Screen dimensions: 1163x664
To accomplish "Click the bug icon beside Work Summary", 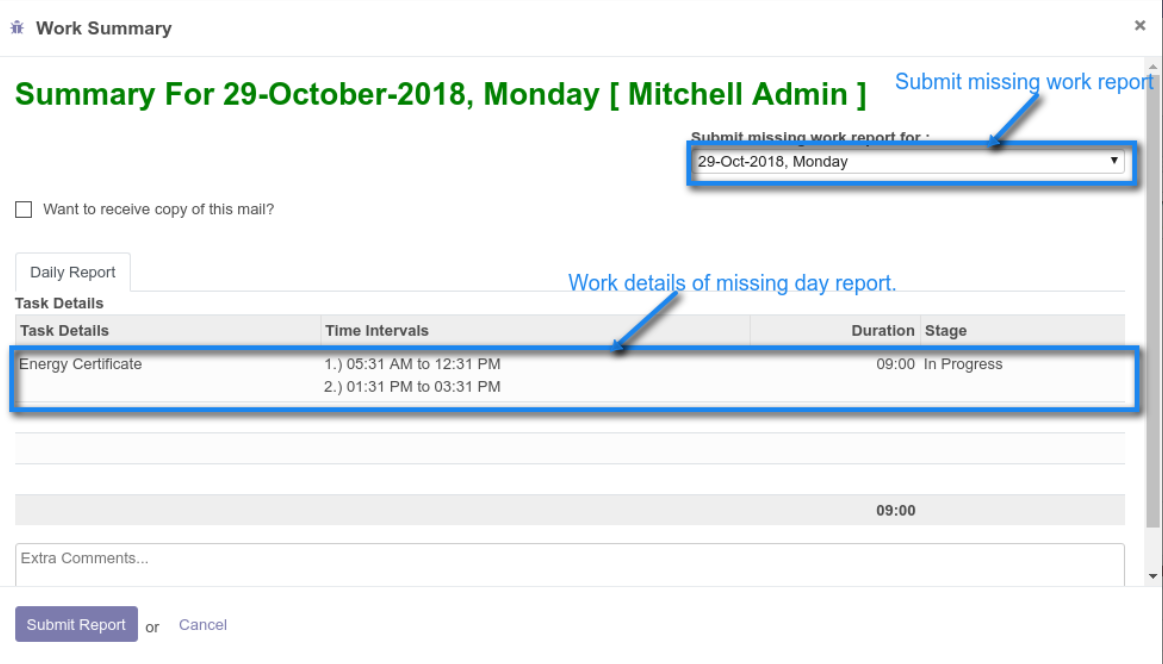I will (x=17, y=28).
